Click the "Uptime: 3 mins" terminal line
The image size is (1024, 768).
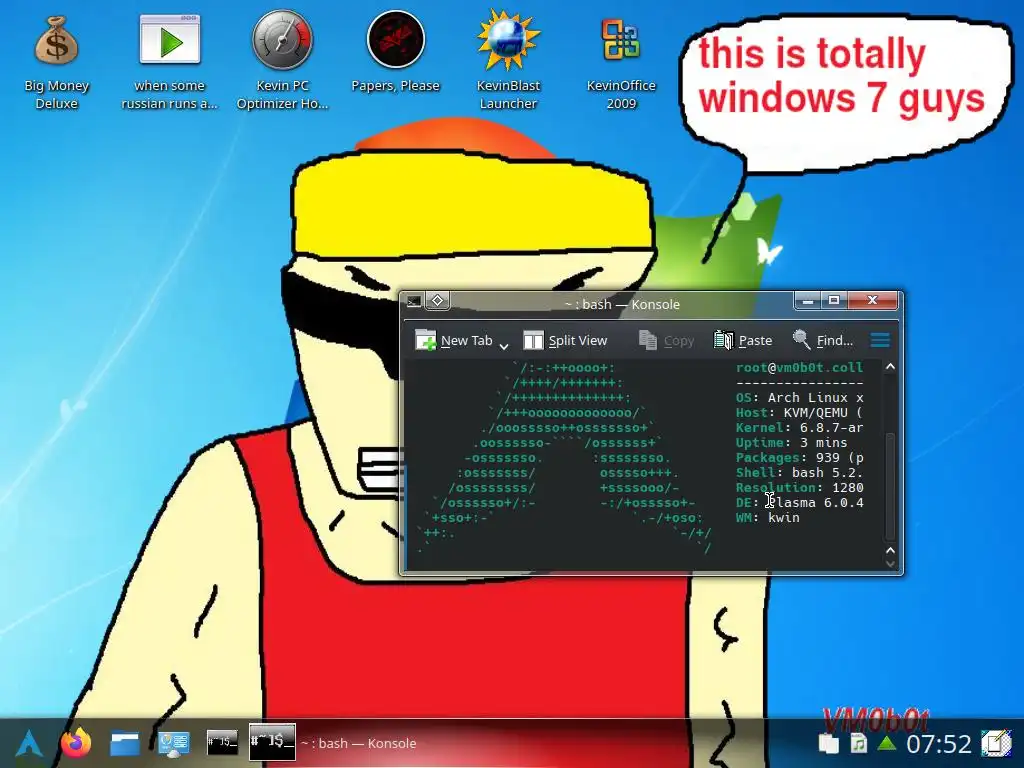point(791,443)
